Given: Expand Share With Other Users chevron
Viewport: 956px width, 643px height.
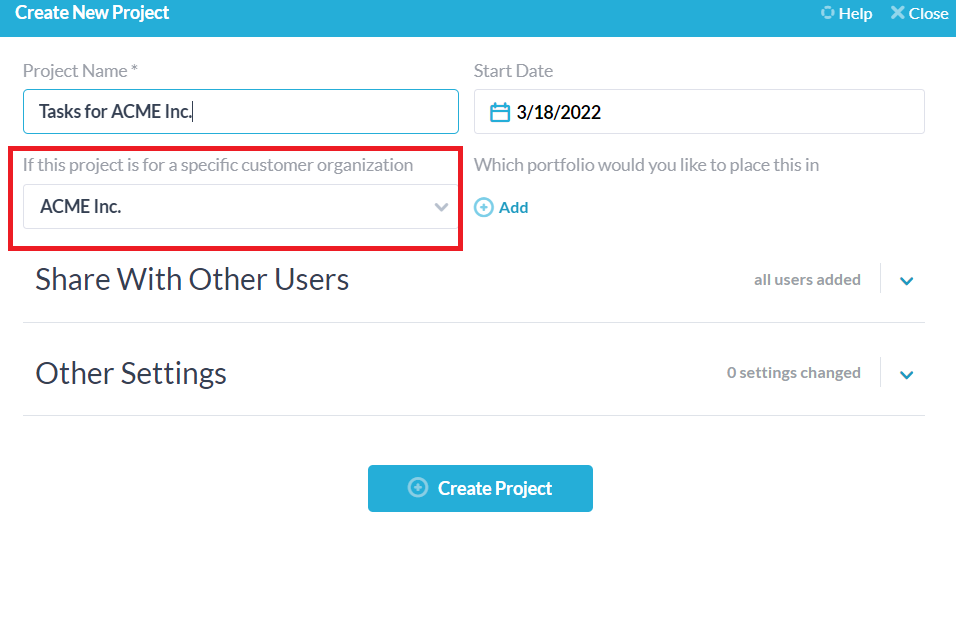Looking at the screenshot, I should pos(906,281).
